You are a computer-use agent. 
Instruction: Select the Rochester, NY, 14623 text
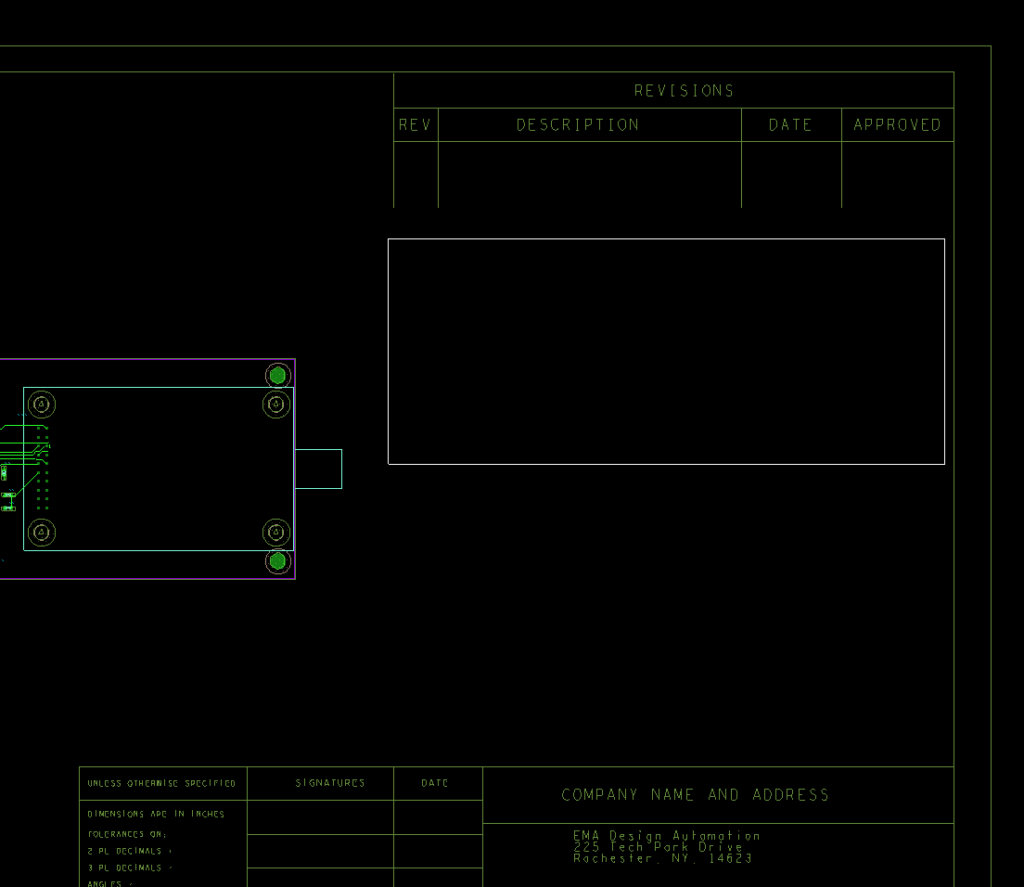[663, 858]
